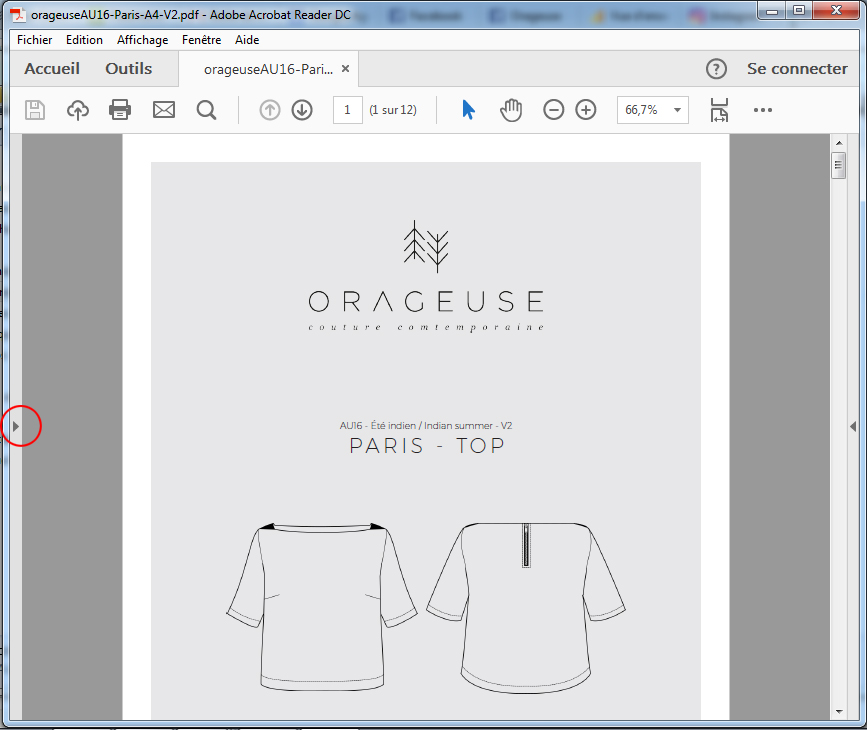
Task: Click the back view top illustration
Action: click(x=526, y=608)
